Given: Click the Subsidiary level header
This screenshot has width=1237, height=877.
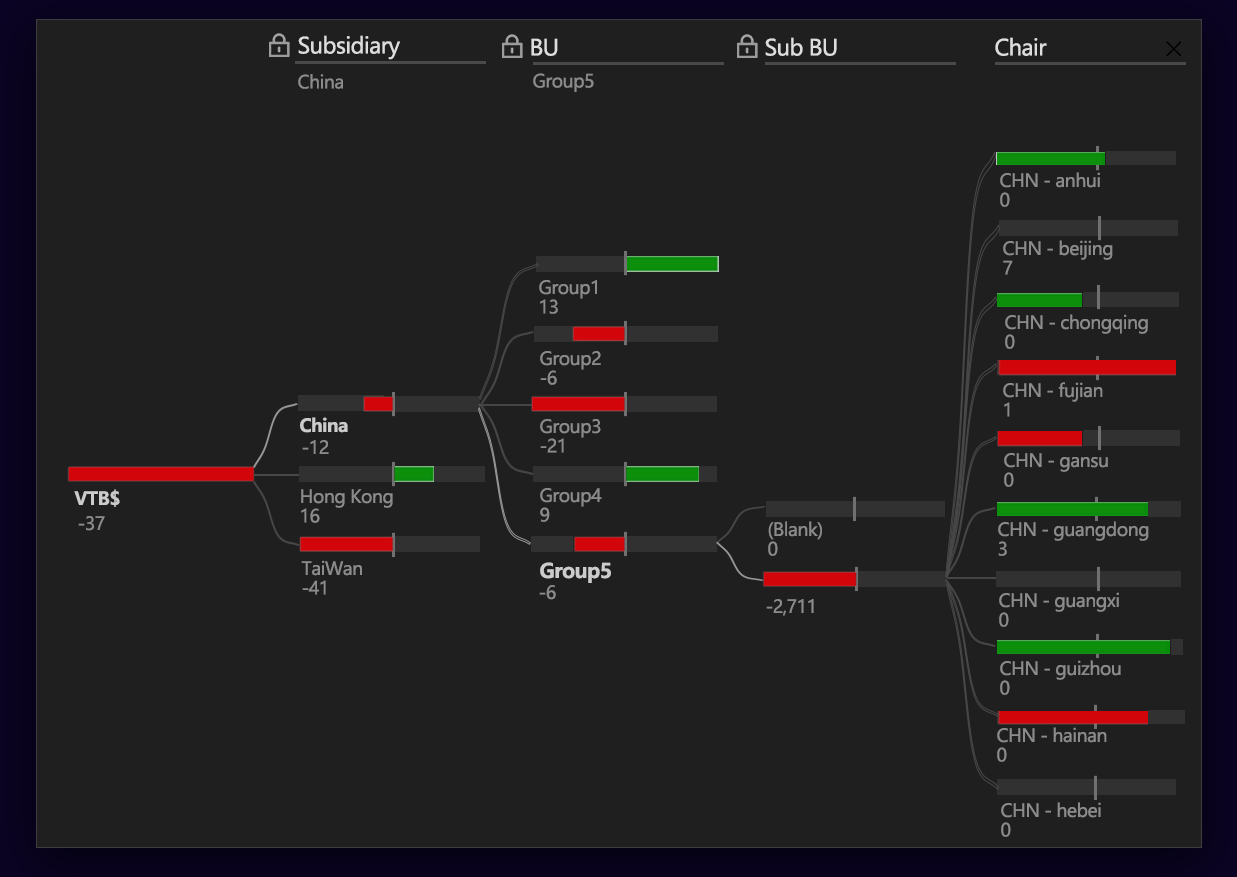Looking at the screenshot, I should pyautogui.click(x=348, y=46).
